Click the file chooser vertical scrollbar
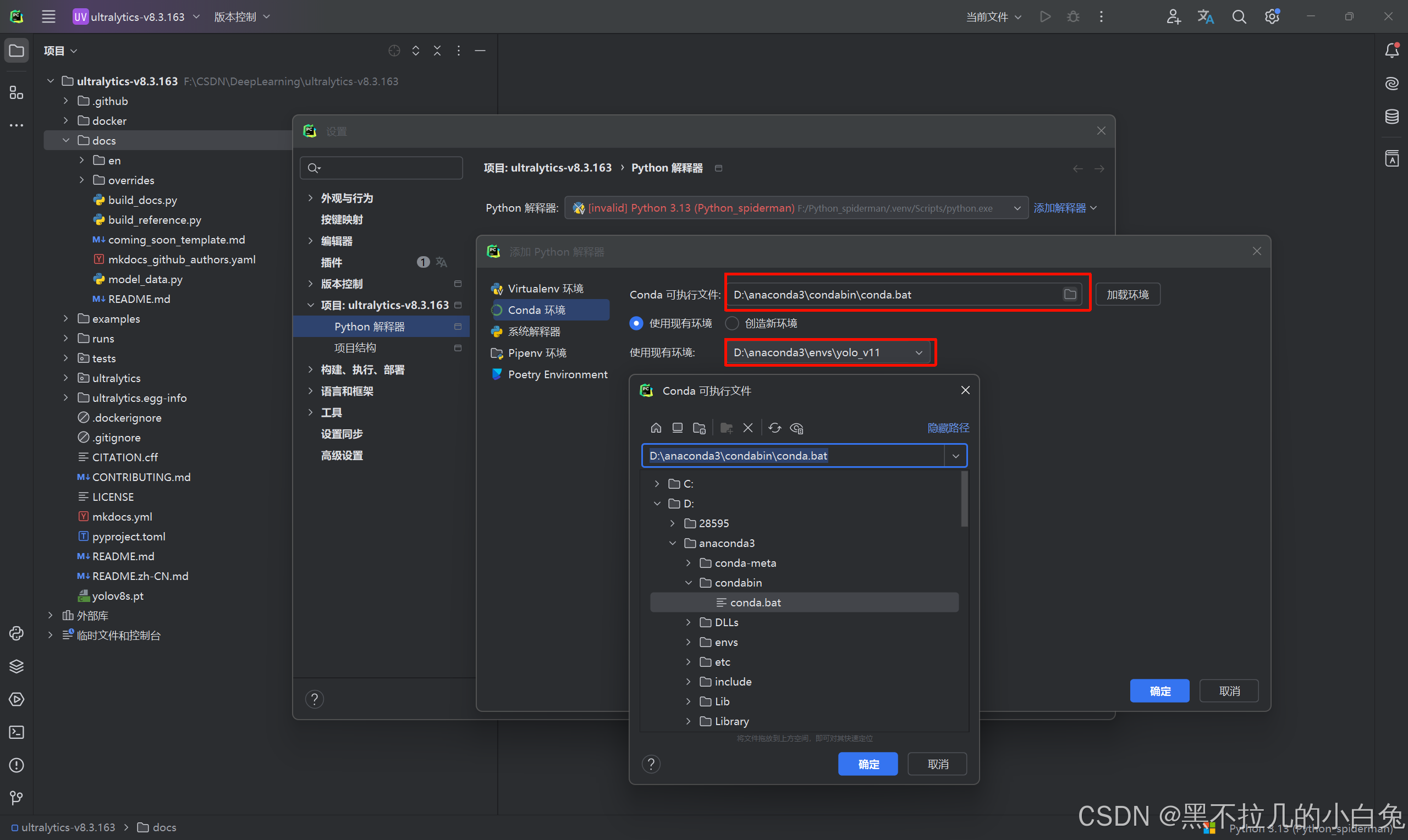The width and height of the screenshot is (1408, 840). [964, 500]
